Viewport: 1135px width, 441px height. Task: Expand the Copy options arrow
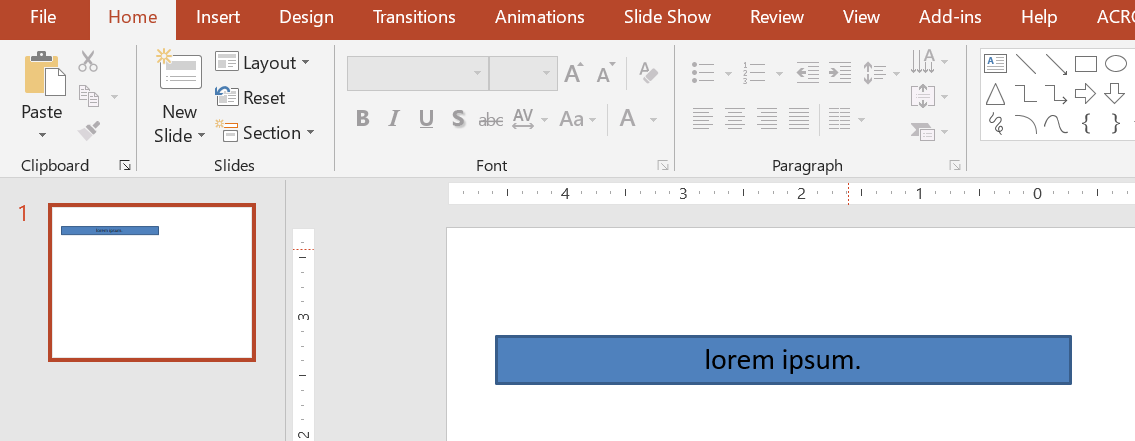click(x=114, y=96)
